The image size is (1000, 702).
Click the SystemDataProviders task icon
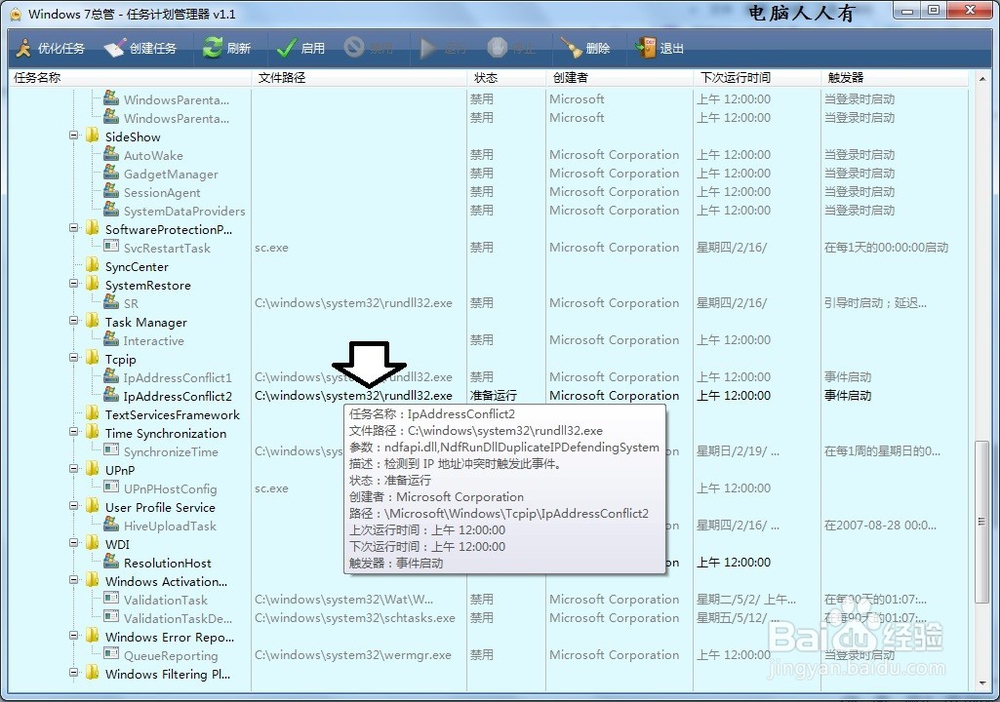point(111,210)
